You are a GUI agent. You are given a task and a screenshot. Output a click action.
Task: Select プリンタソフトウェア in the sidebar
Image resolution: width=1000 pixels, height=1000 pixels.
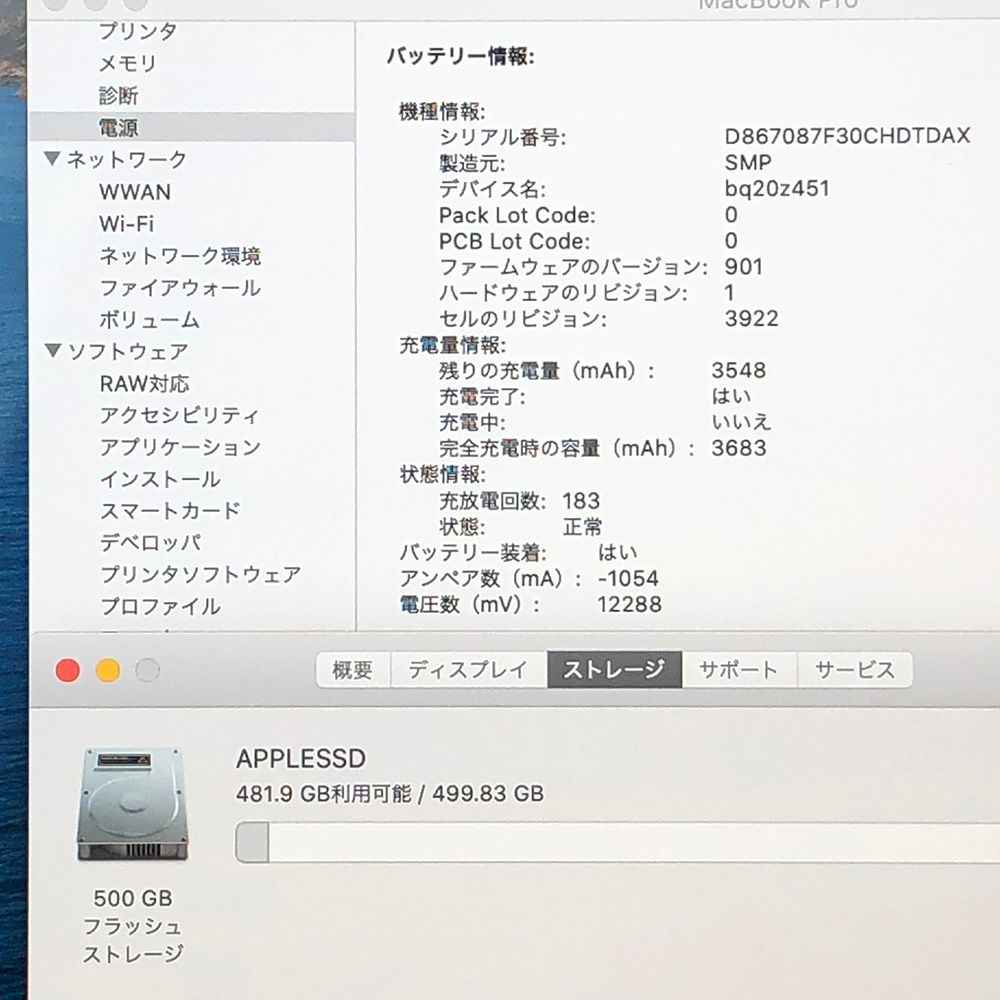[200, 574]
